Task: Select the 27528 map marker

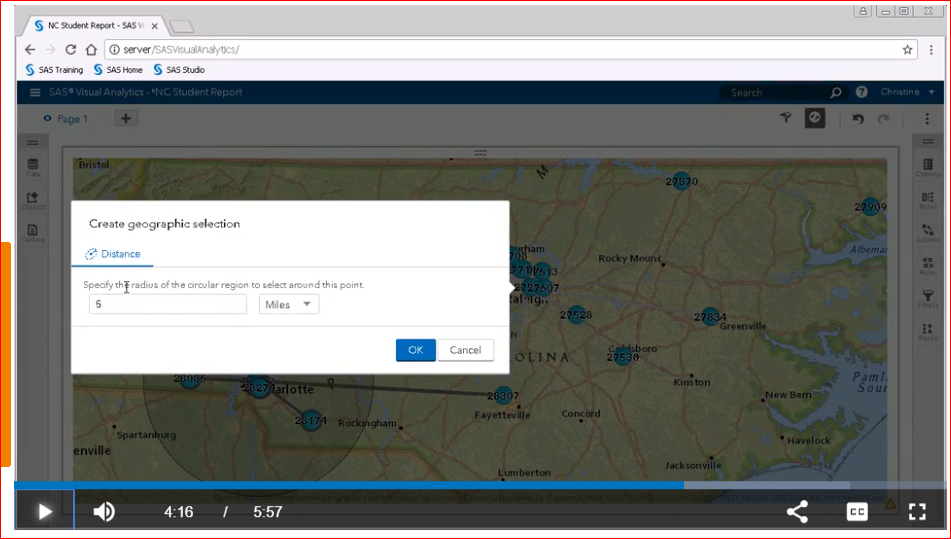Action: (576, 315)
